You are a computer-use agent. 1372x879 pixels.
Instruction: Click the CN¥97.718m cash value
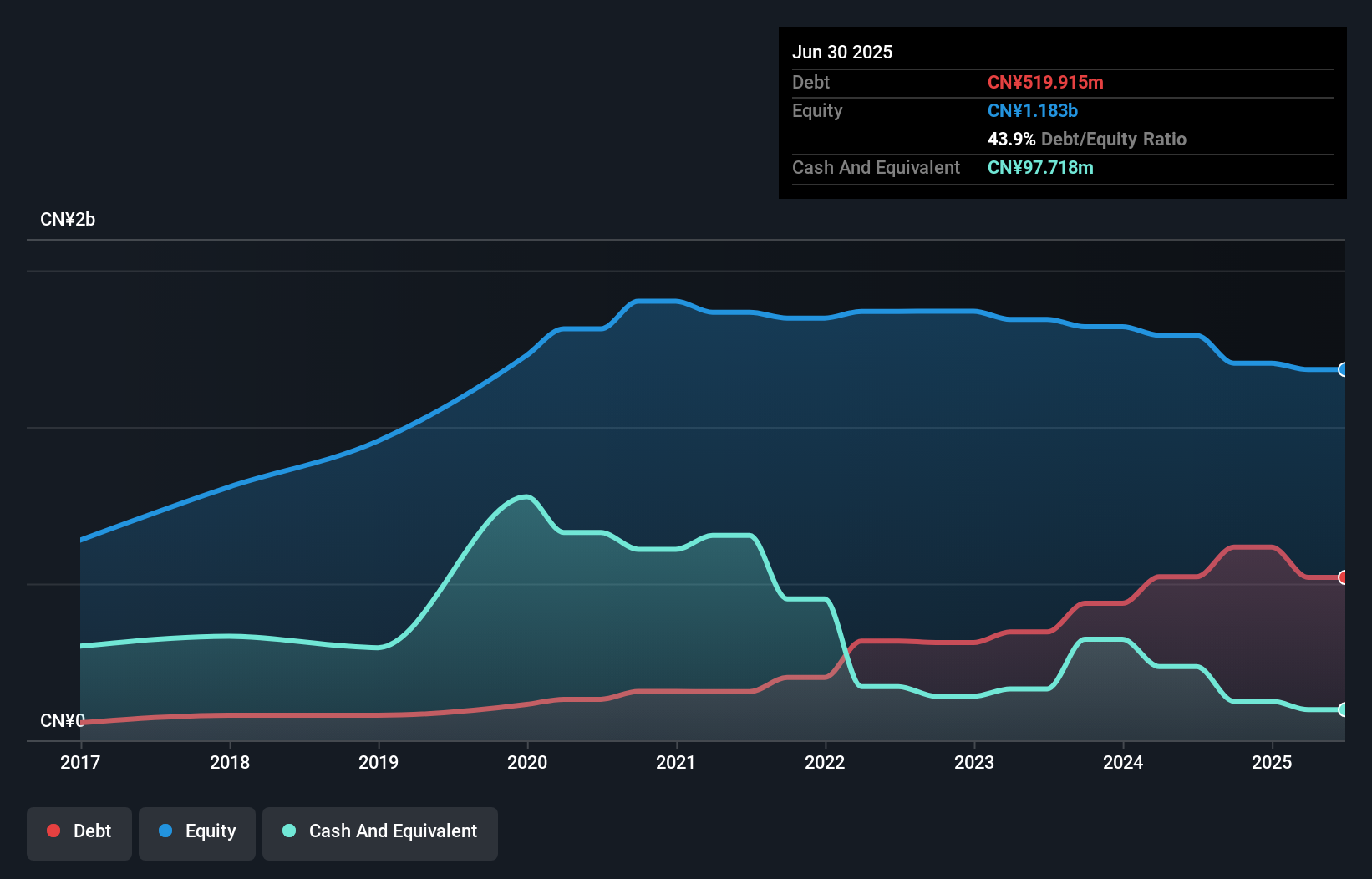[1039, 168]
